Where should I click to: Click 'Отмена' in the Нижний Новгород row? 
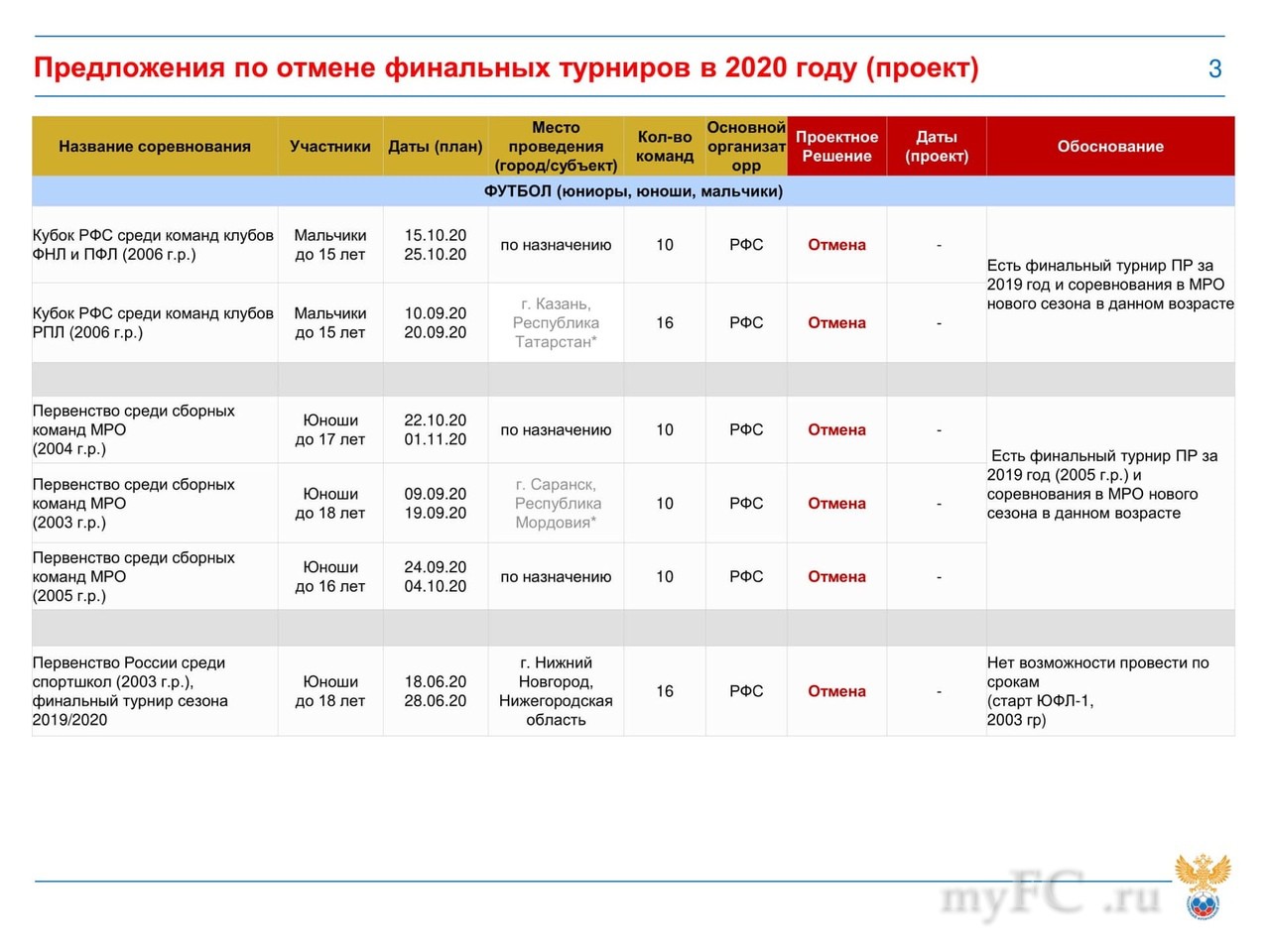pyautogui.click(x=836, y=691)
